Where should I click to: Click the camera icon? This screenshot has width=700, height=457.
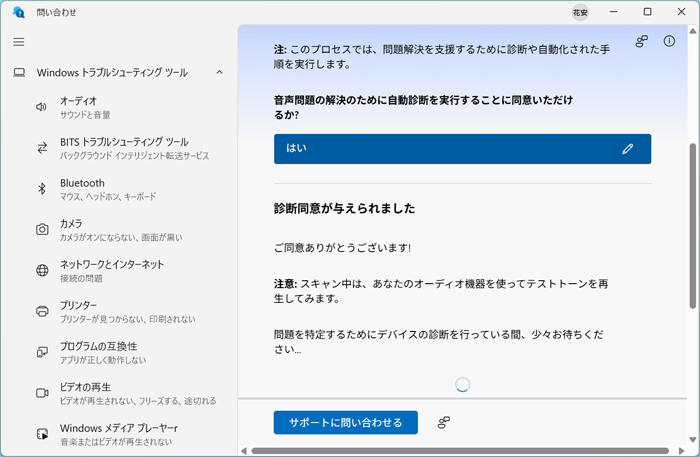[x=42, y=229]
